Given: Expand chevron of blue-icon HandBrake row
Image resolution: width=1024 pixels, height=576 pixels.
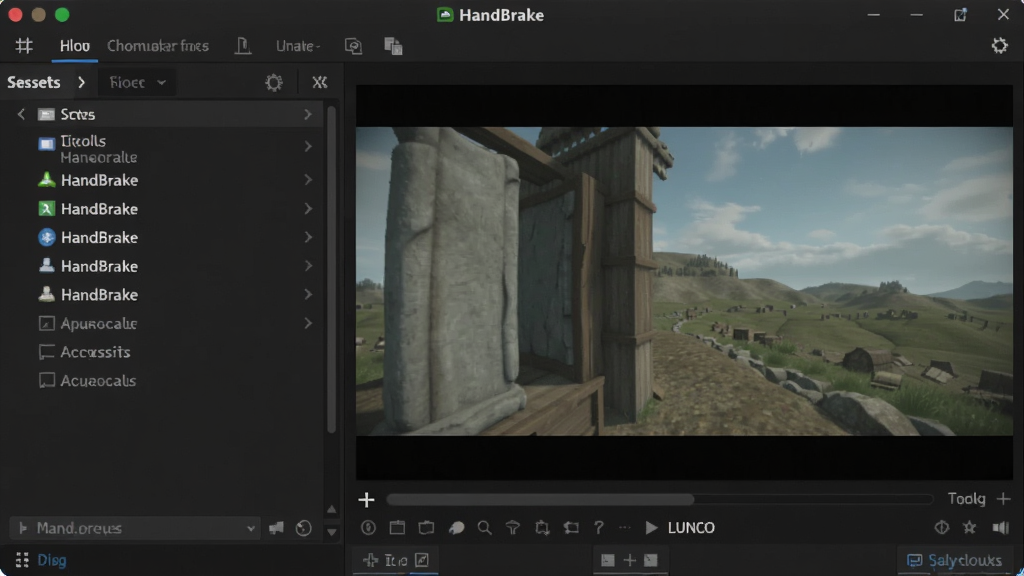Looking at the screenshot, I should click(x=308, y=237).
